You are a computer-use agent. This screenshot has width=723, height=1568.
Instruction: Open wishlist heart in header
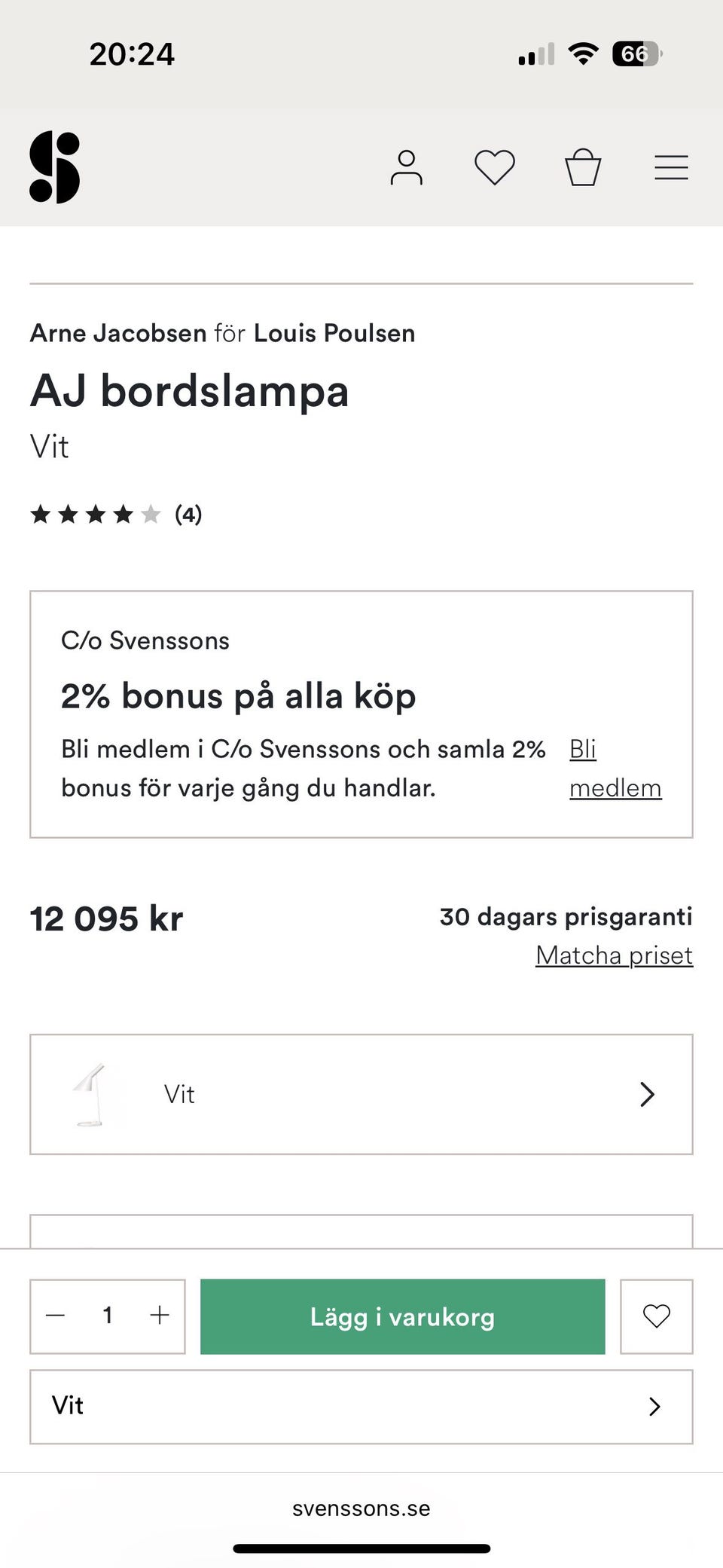pyautogui.click(x=494, y=167)
